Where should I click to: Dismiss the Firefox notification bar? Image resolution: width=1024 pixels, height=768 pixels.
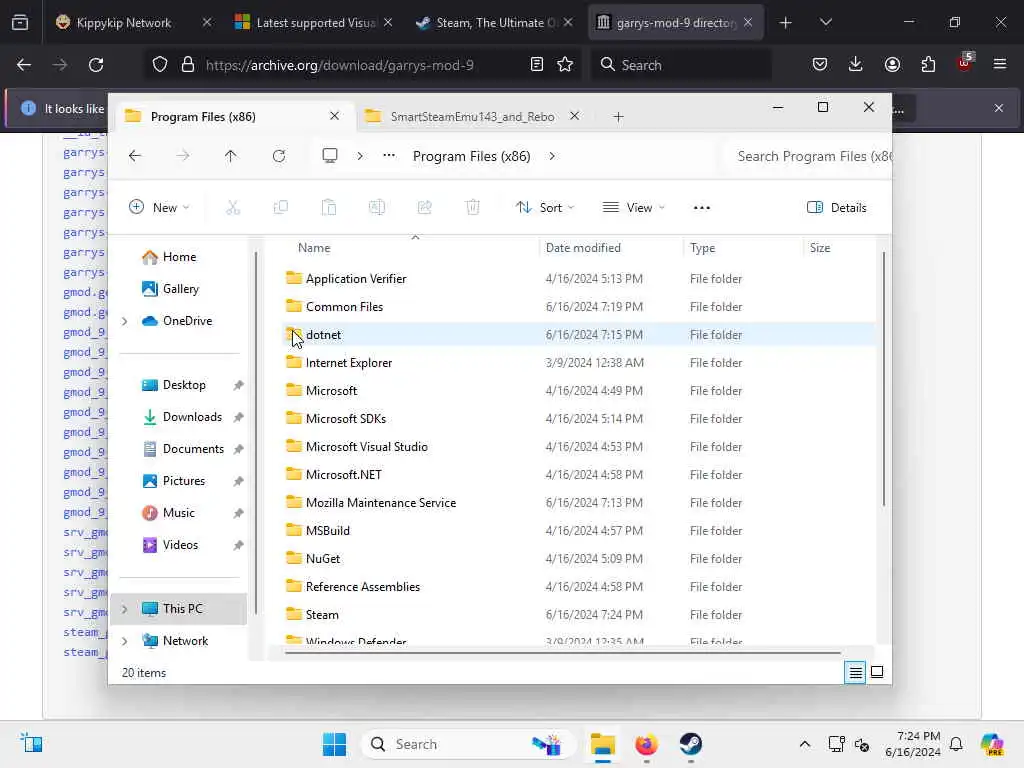pos(999,108)
